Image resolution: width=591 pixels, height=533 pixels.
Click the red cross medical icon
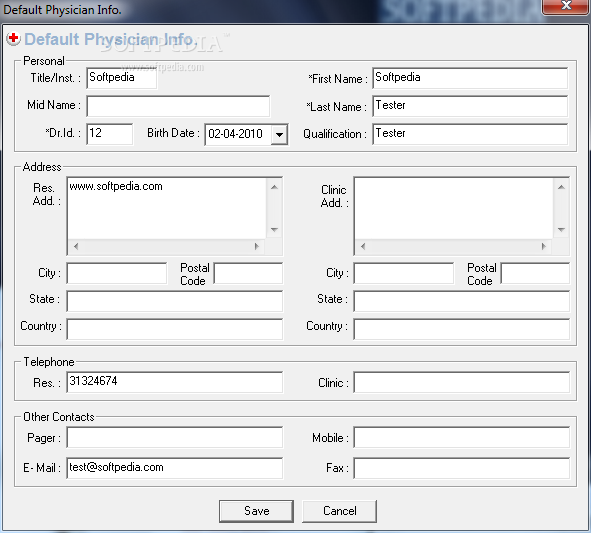click(x=13, y=38)
